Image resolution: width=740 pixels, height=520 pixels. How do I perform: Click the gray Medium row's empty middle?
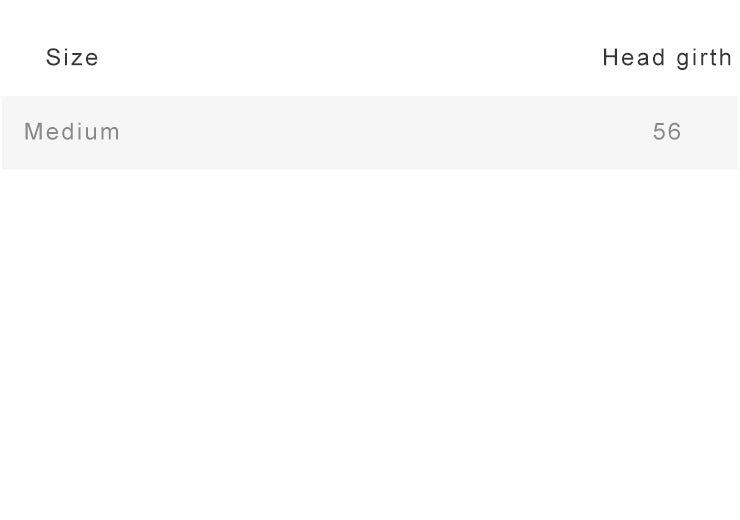(370, 132)
